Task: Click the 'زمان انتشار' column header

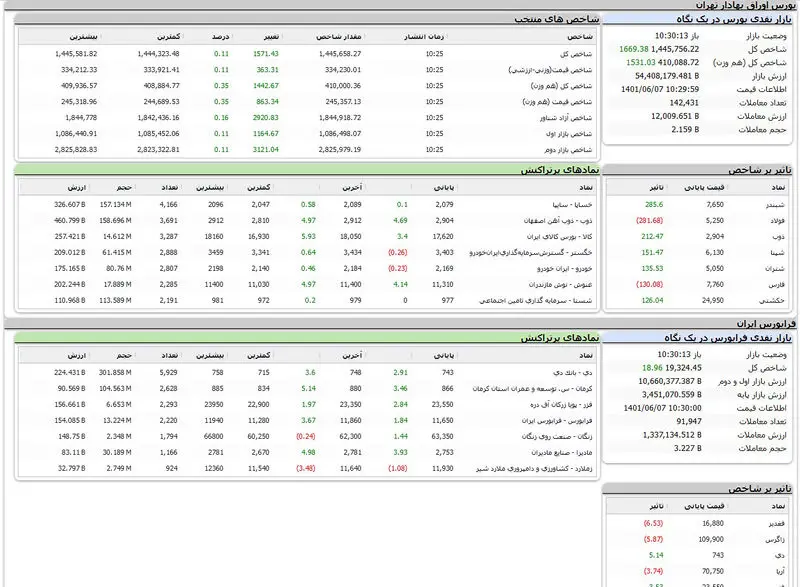Action: 424,37
